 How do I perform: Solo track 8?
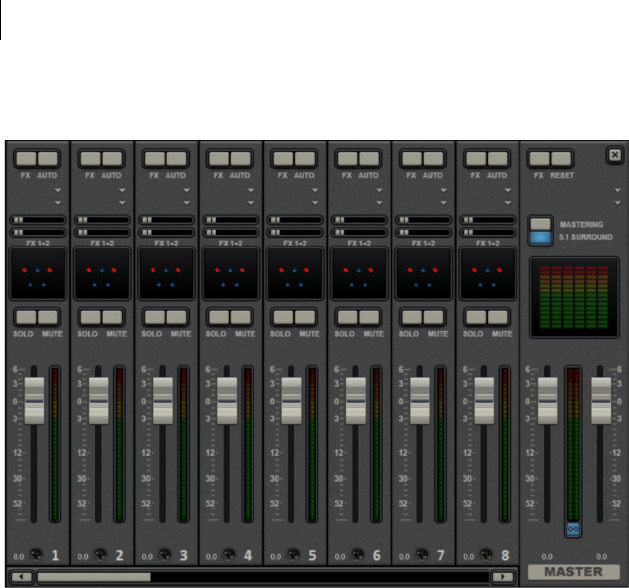(x=476, y=317)
